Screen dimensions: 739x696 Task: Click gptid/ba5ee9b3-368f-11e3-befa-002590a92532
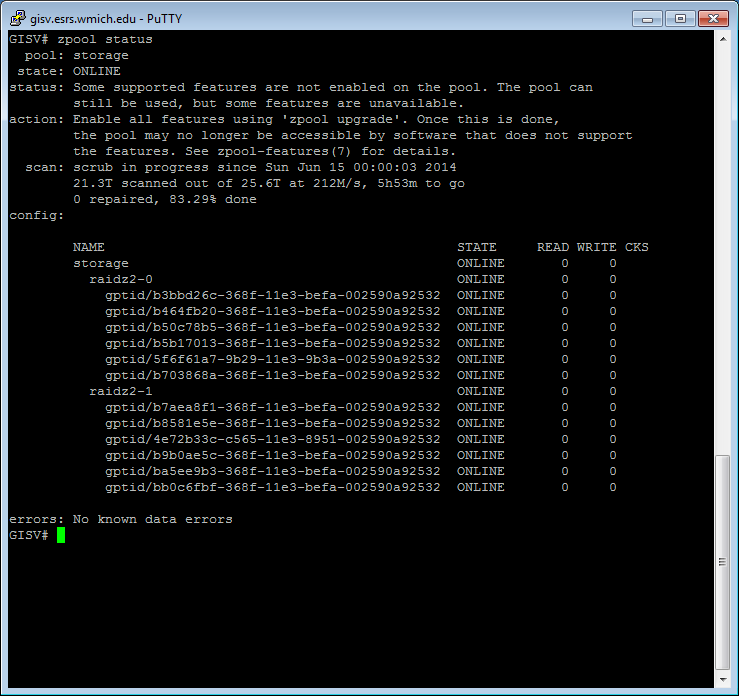coord(272,472)
